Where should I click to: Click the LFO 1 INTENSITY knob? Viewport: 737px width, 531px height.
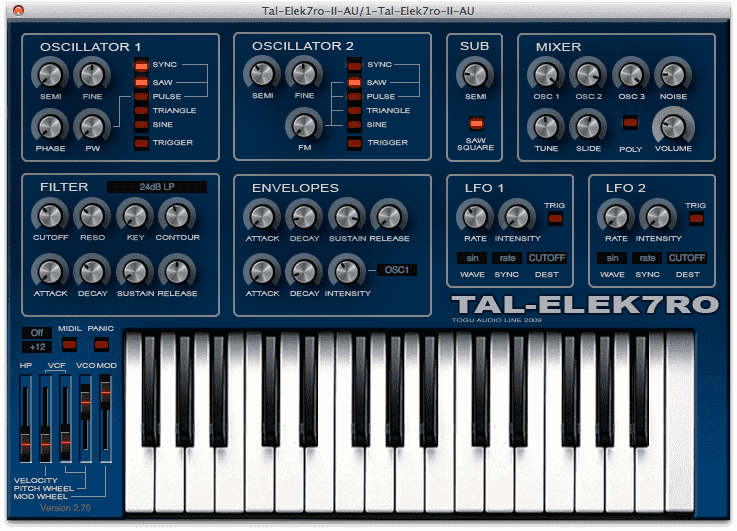pyautogui.click(x=517, y=217)
